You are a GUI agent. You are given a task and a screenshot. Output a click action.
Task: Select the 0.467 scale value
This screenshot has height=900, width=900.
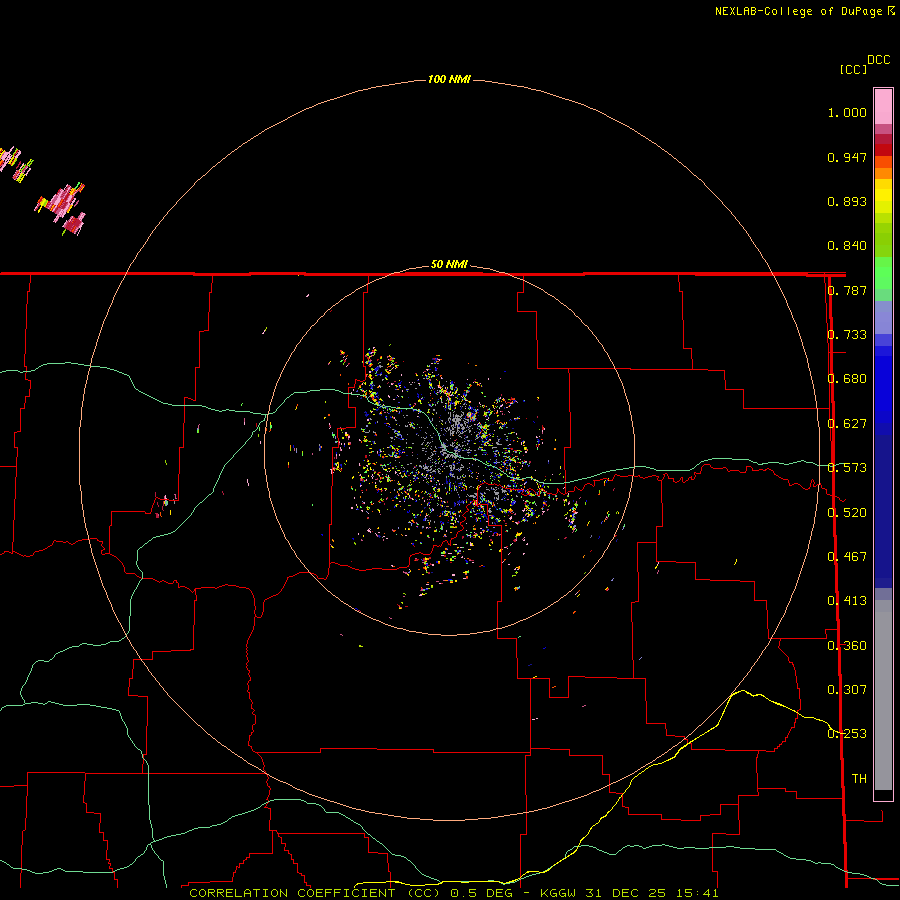[847, 557]
